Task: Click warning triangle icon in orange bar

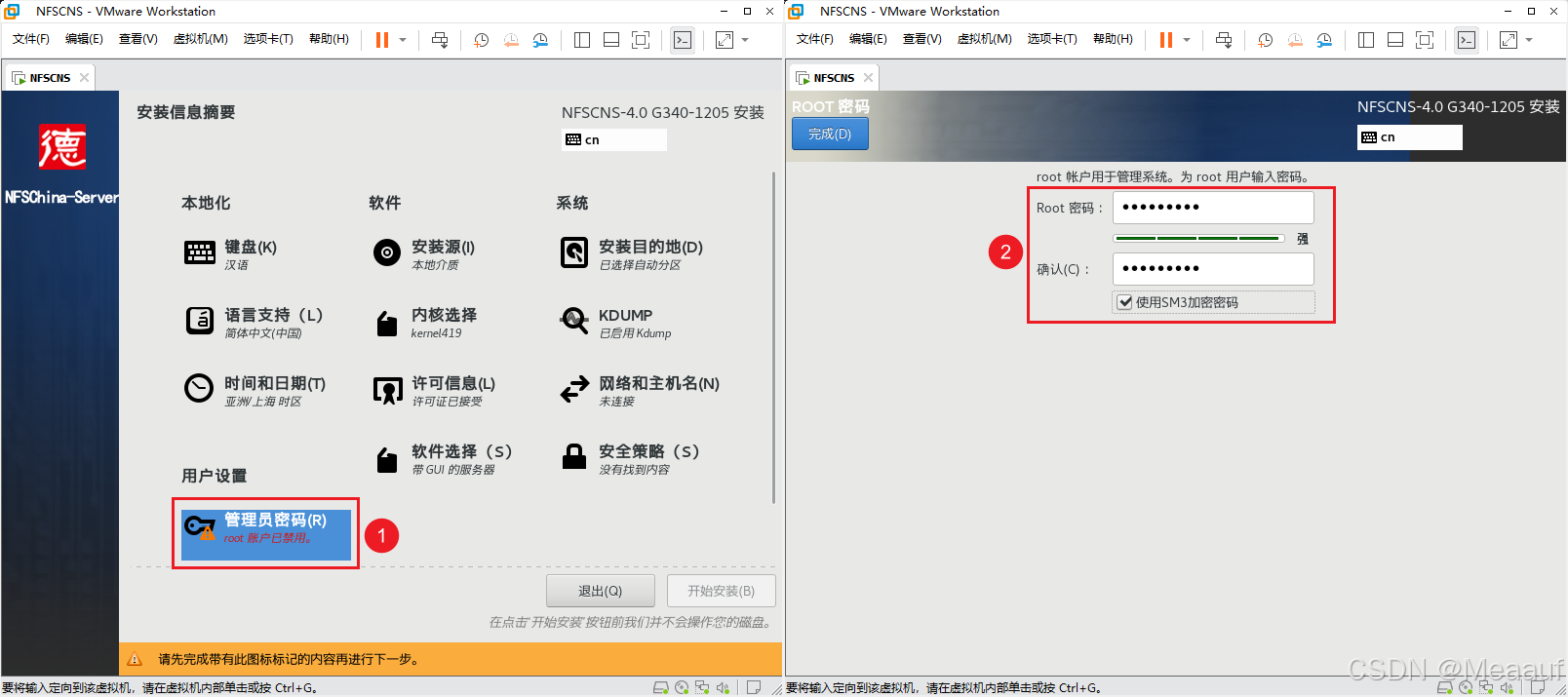Action: (x=136, y=660)
